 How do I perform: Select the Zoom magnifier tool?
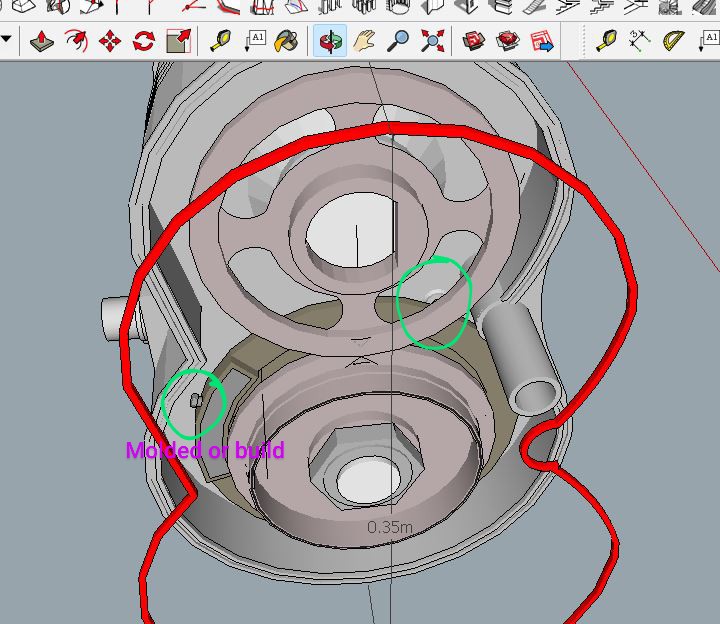pyautogui.click(x=398, y=41)
